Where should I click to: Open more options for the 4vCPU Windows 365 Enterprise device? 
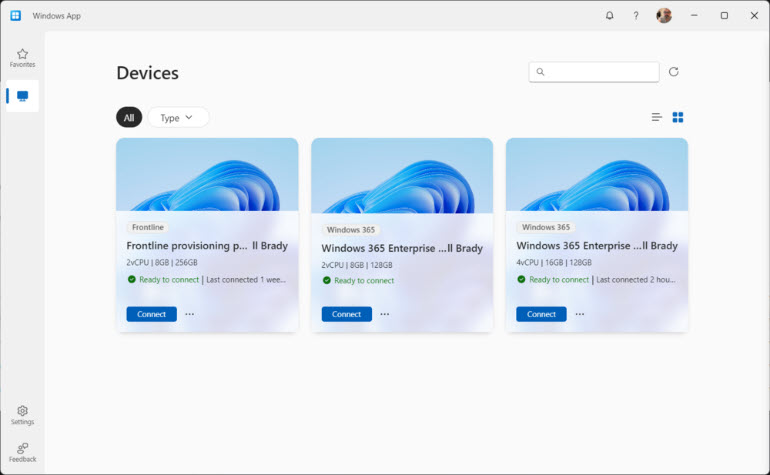[580, 314]
